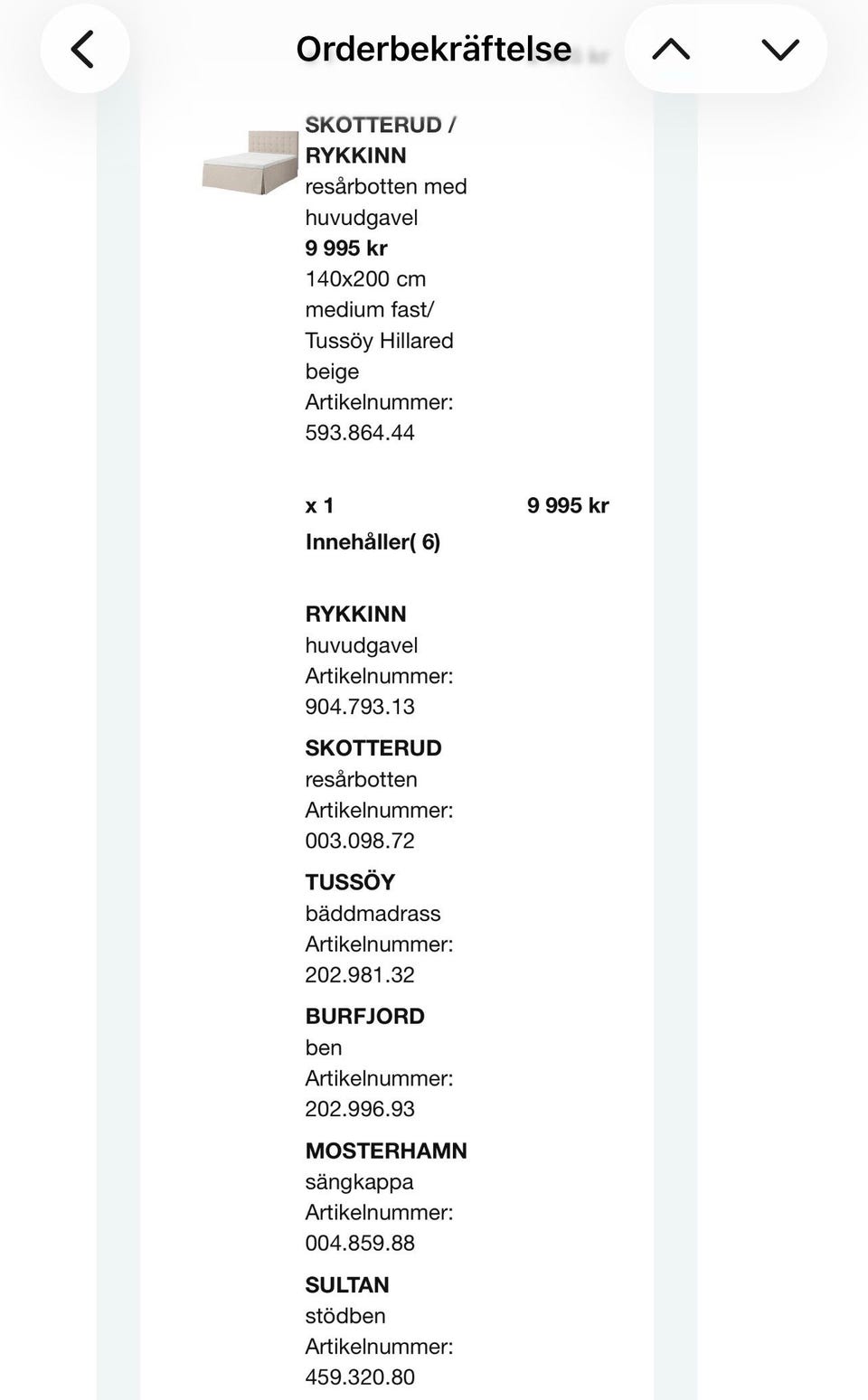
Task: Click article number 904.793.13
Action: [x=360, y=707]
